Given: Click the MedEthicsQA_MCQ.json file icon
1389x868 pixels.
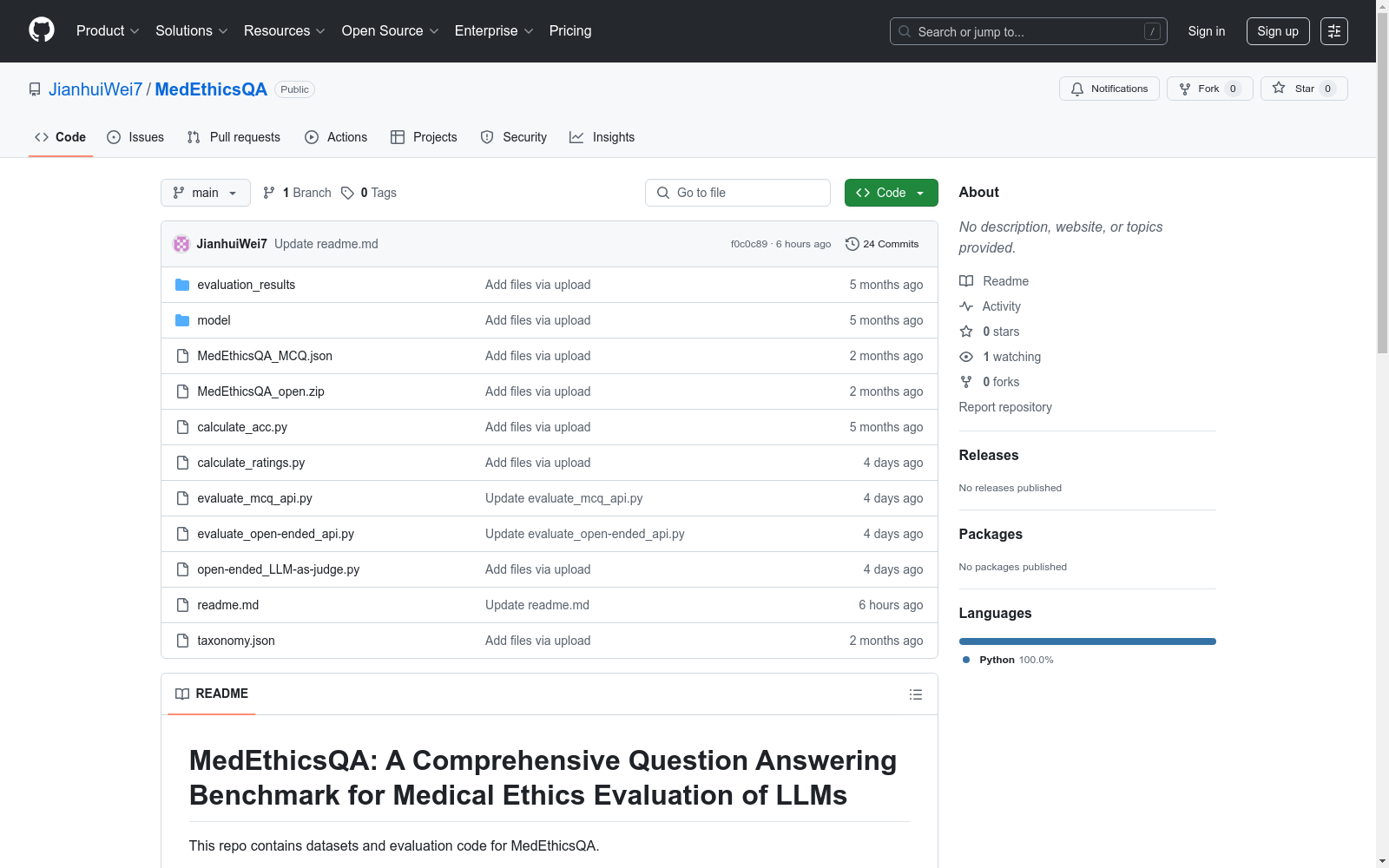Looking at the screenshot, I should click(182, 356).
